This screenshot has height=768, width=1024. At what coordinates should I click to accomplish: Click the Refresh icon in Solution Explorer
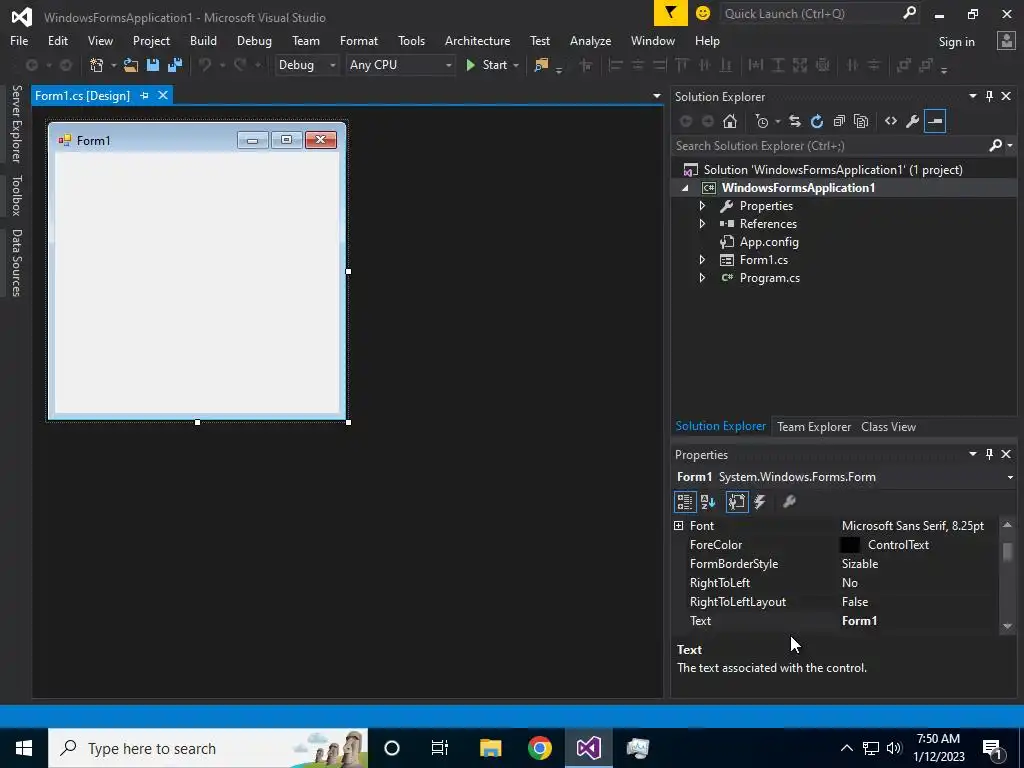[x=817, y=121]
